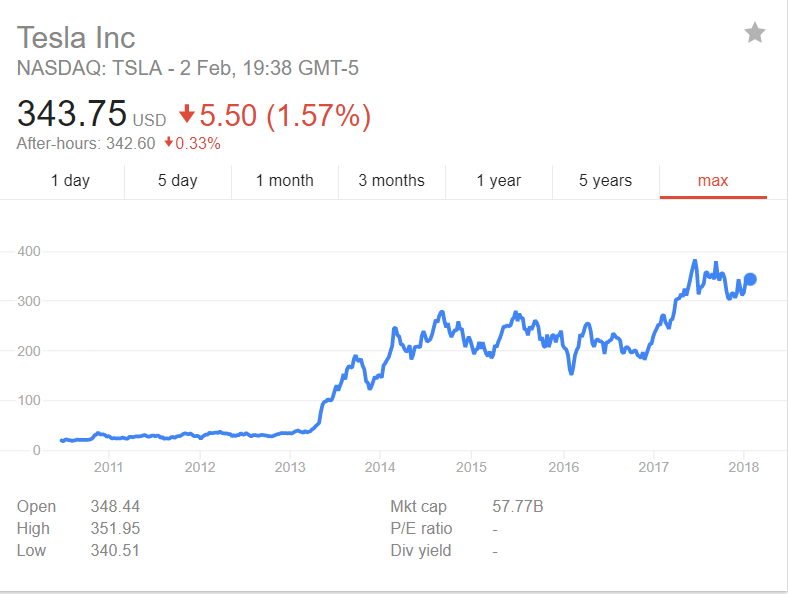Viewport: 788px width, 594px height.
Task: Click the NASDAQ: TSLA ticker text
Action: [x=89, y=68]
